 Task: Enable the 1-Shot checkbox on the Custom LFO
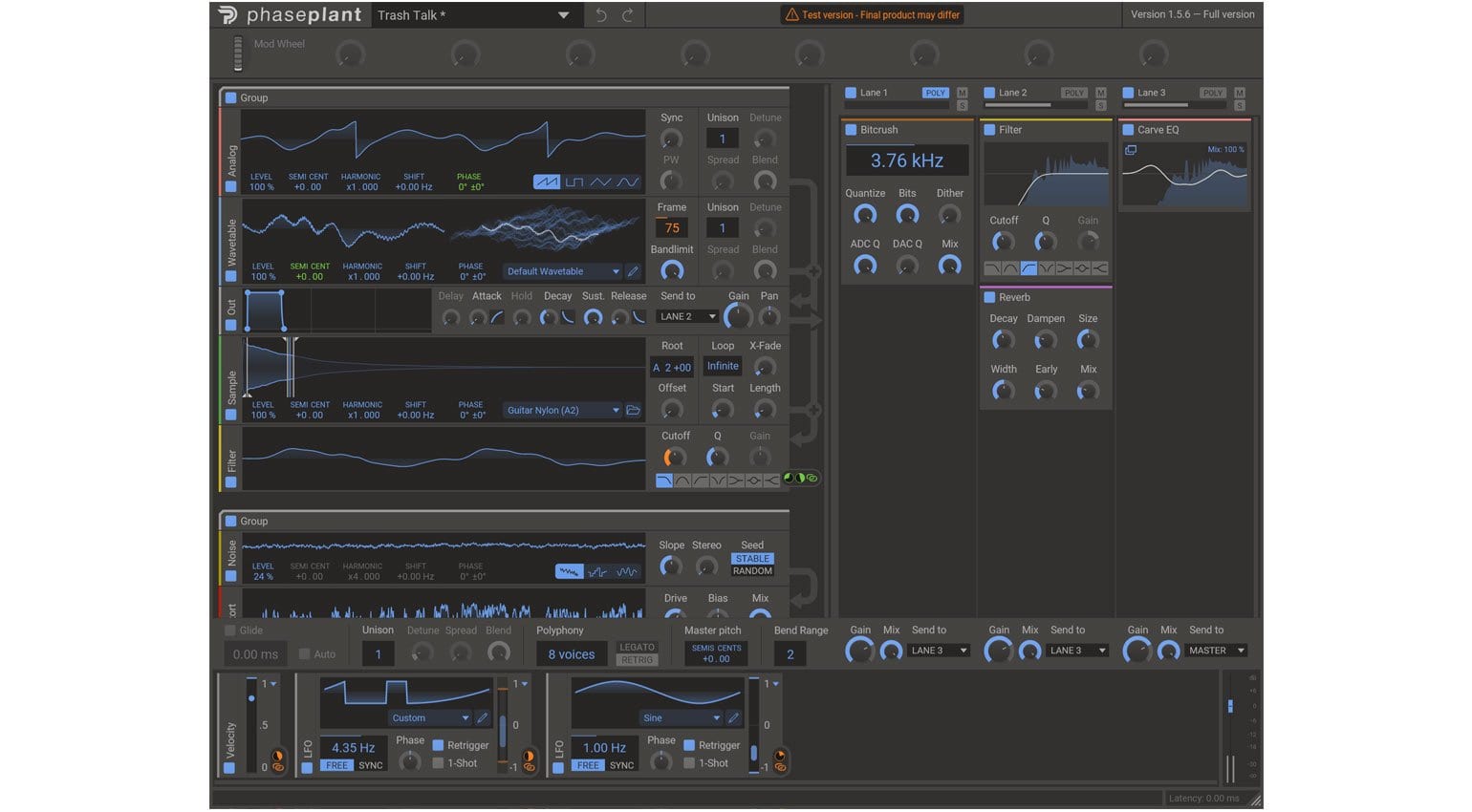(x=438, y=763)
